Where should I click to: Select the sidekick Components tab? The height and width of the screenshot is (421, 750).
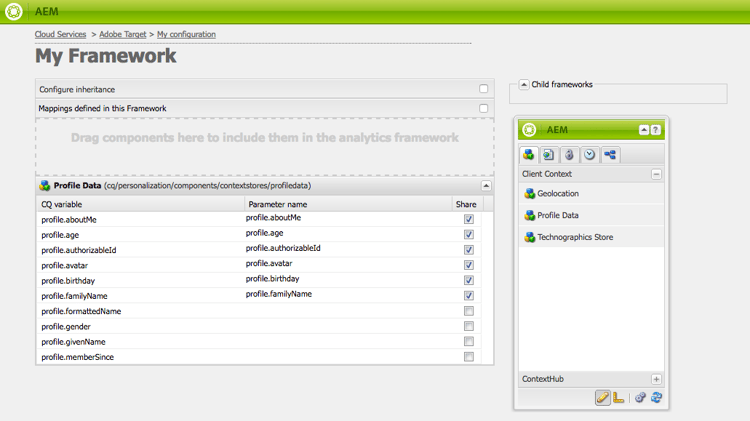tap(529, 155)
